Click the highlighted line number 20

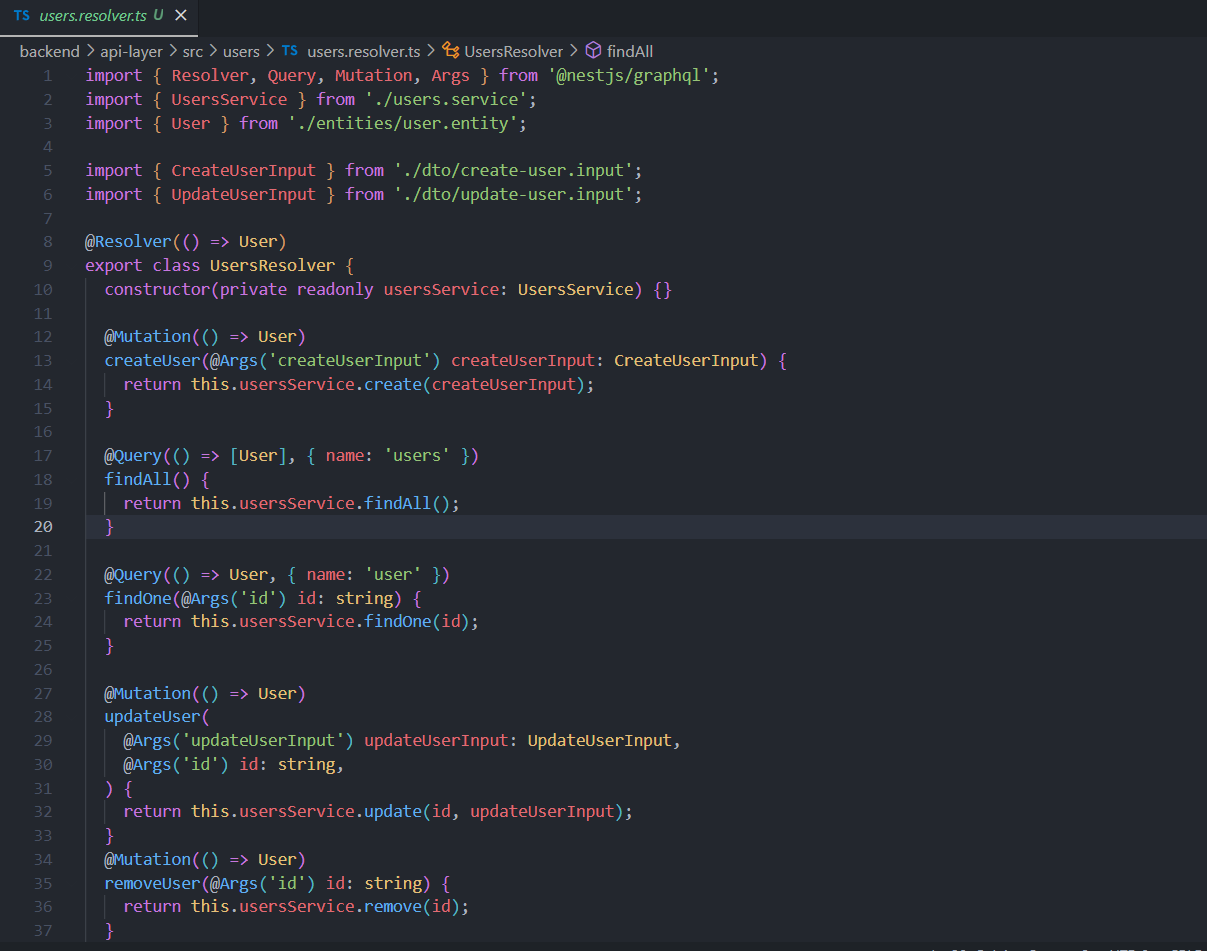pos(44,527)
